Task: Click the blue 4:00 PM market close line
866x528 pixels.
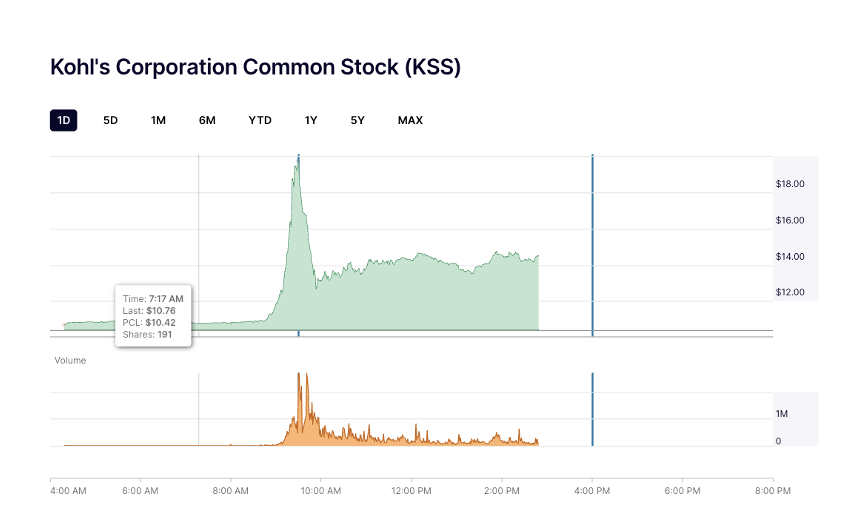Action: (x=593, y=250)
